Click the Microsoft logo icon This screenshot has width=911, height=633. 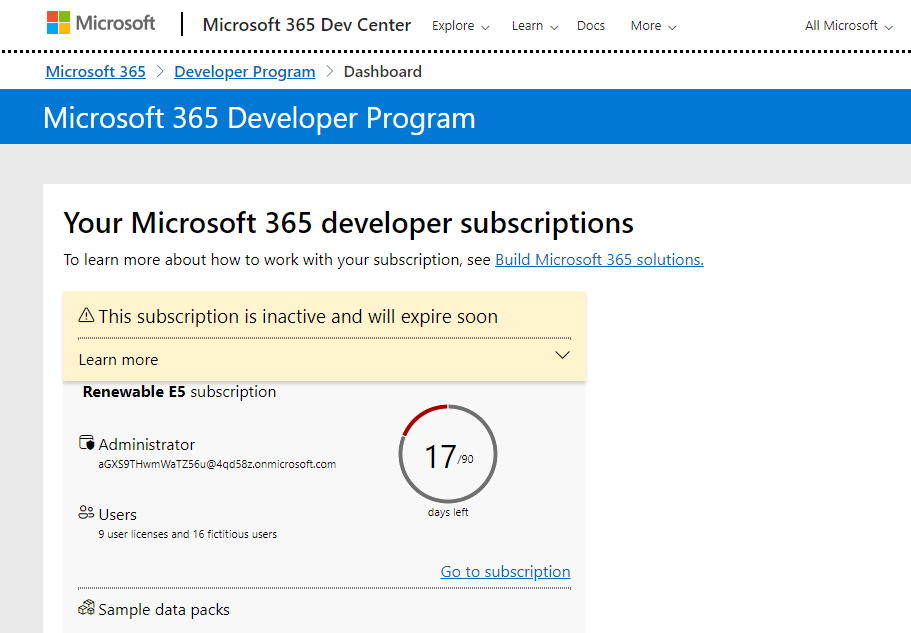point(58,23)
